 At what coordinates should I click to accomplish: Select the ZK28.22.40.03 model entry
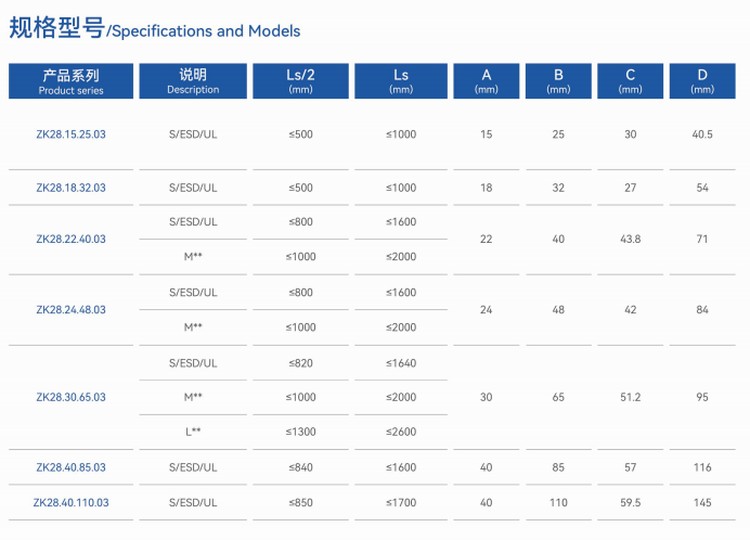tap(71, 240)
